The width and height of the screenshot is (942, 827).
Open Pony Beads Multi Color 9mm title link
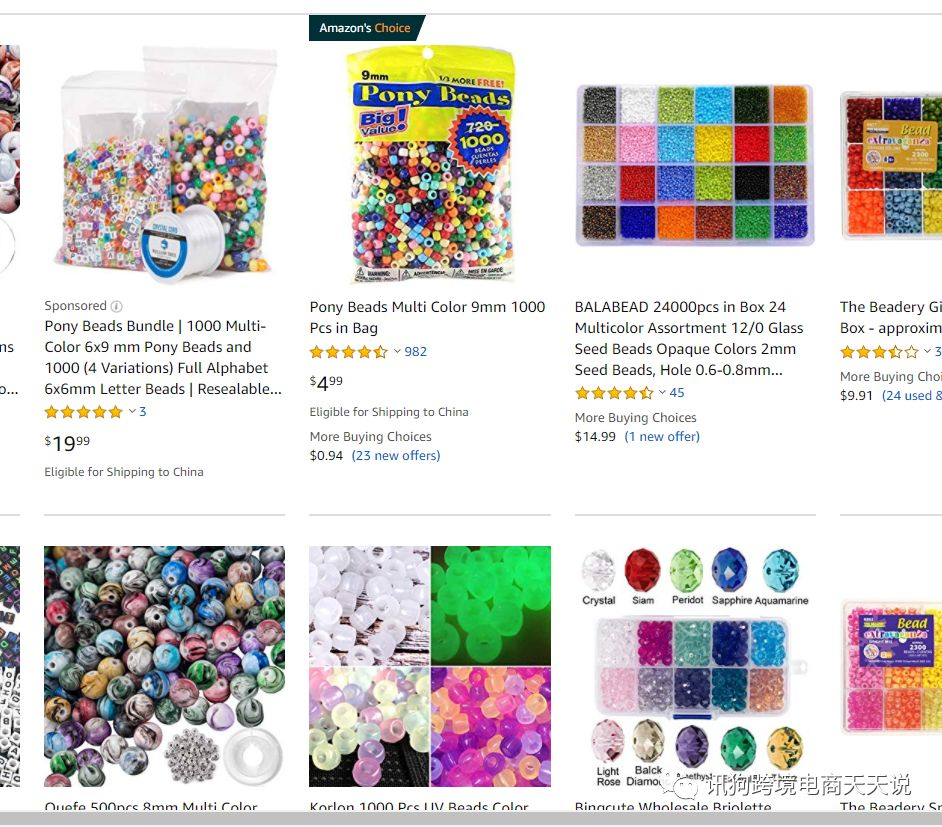tap(427, 317)
